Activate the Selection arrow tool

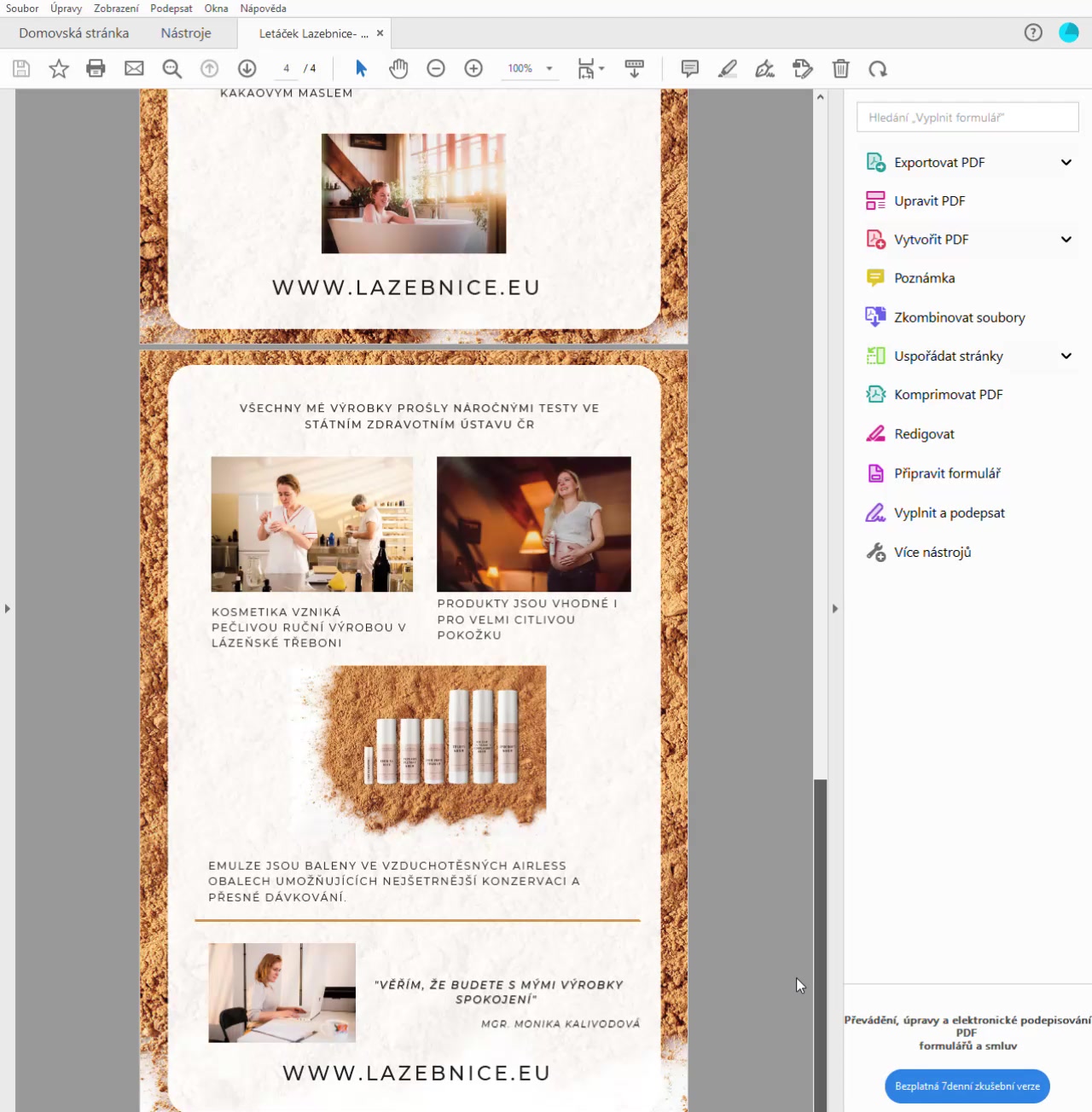pyautogui.click(x=361, y=69)
